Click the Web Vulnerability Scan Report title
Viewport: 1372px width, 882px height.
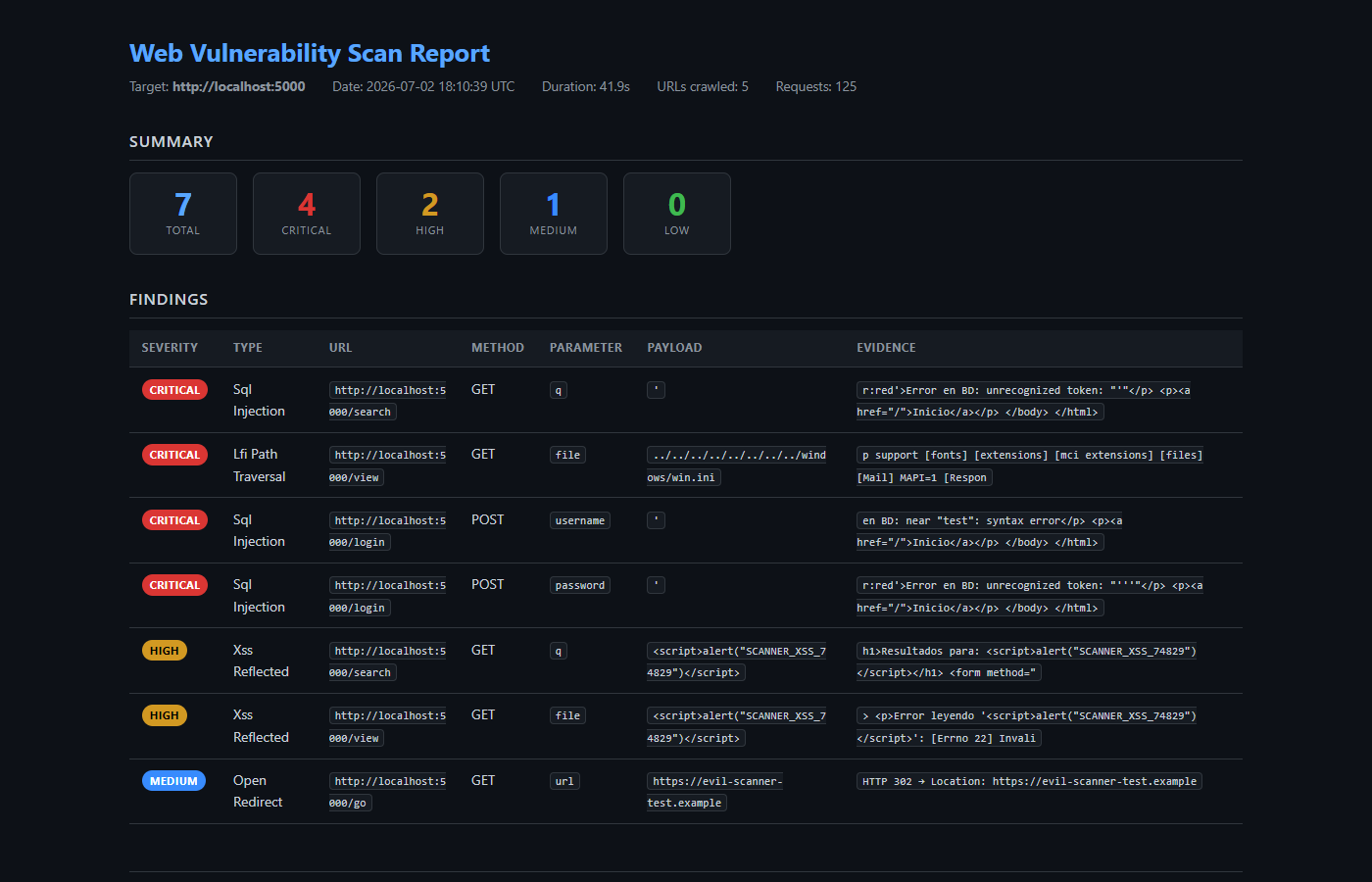pyautogui.click(x=310, y=53)
